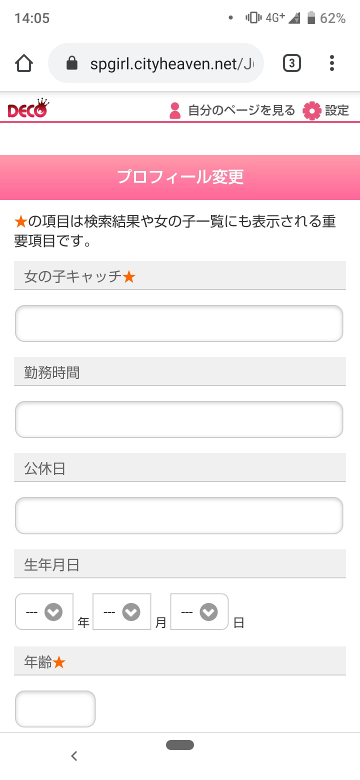Open 設定 settings link

click(337, 110)
